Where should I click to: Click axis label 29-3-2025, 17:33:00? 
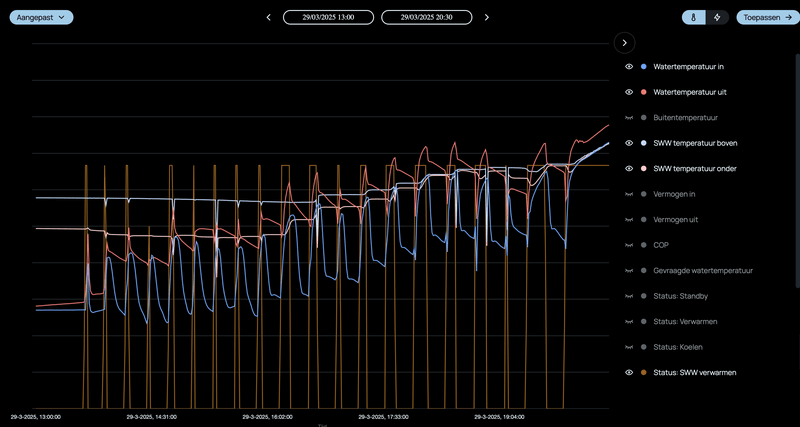click(x=383, y=417)
